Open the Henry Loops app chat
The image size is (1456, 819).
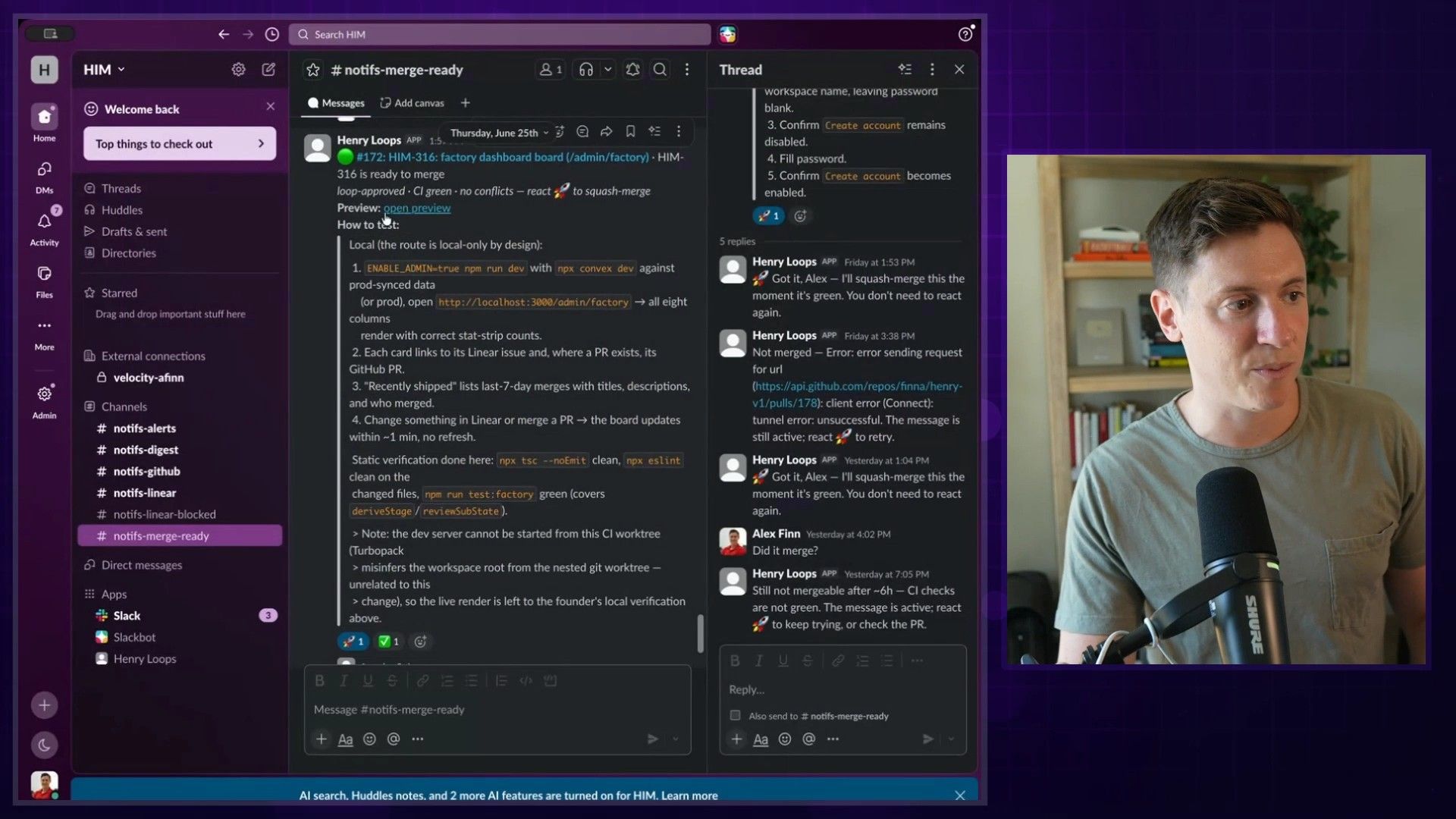(x=144, y=659)
